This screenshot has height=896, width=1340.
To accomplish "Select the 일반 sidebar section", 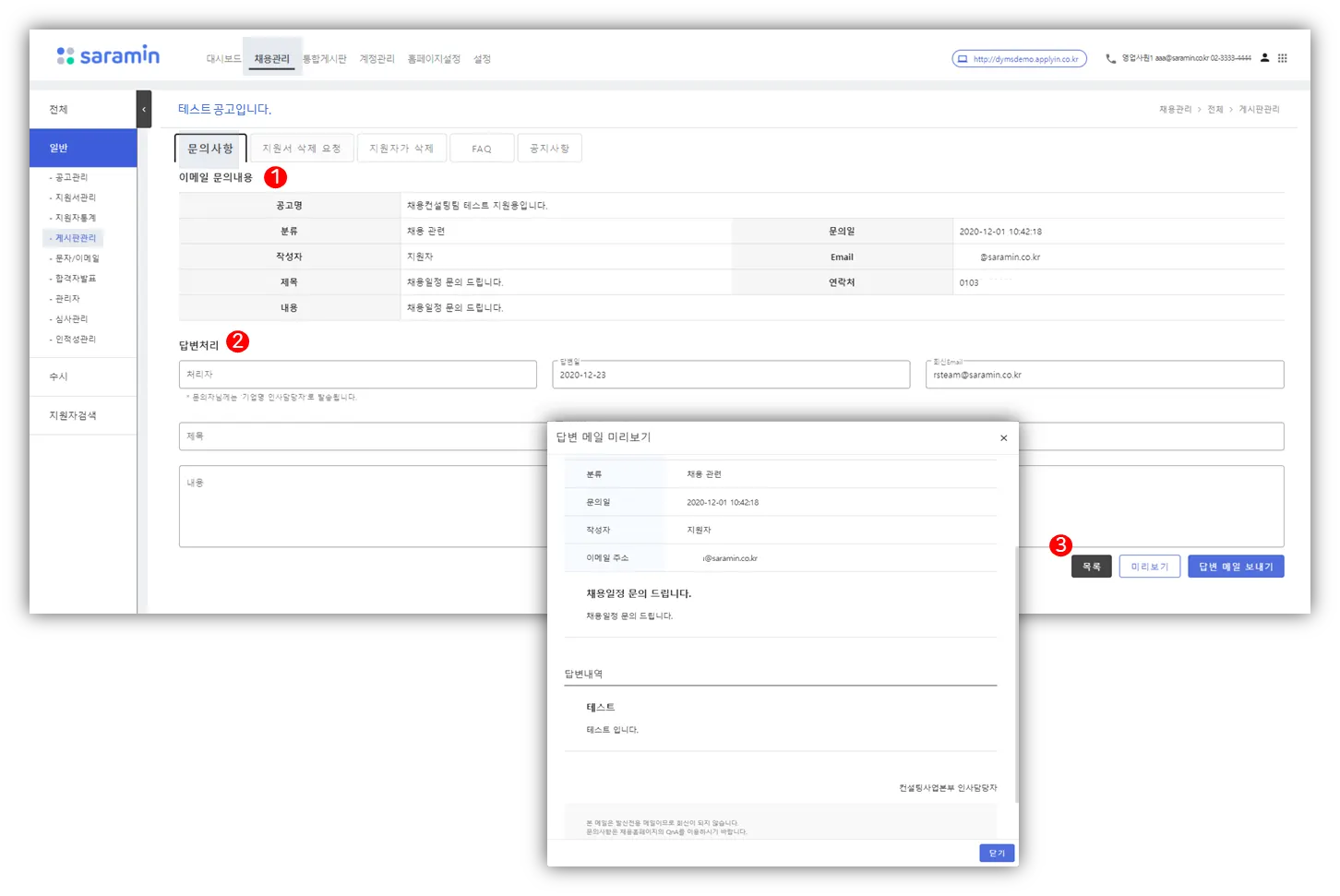I will (83, 148).
